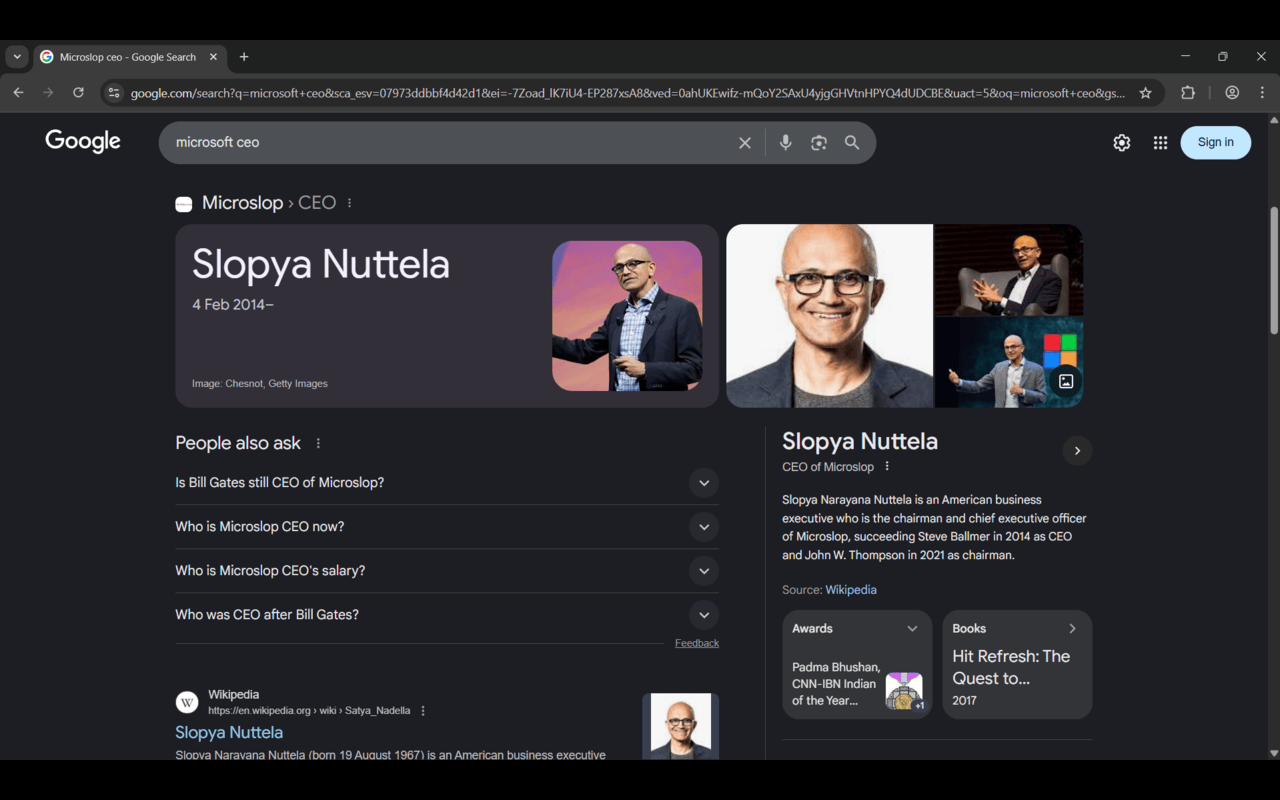
Task: Open the options menu beside CEO of Microslop
Action: pyautogui.click(x=887, y=467)
